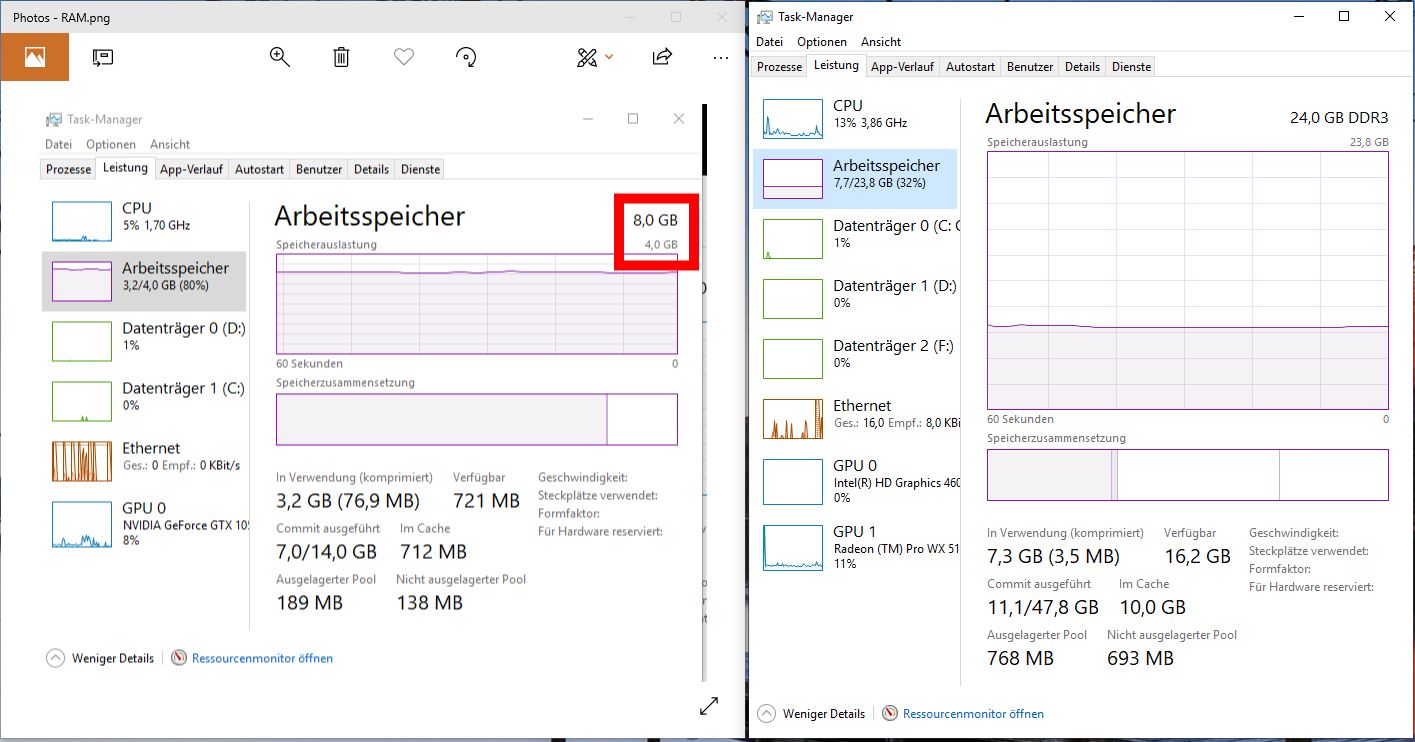Rotate the photo using the rotate icon

(x=465, y=57)
